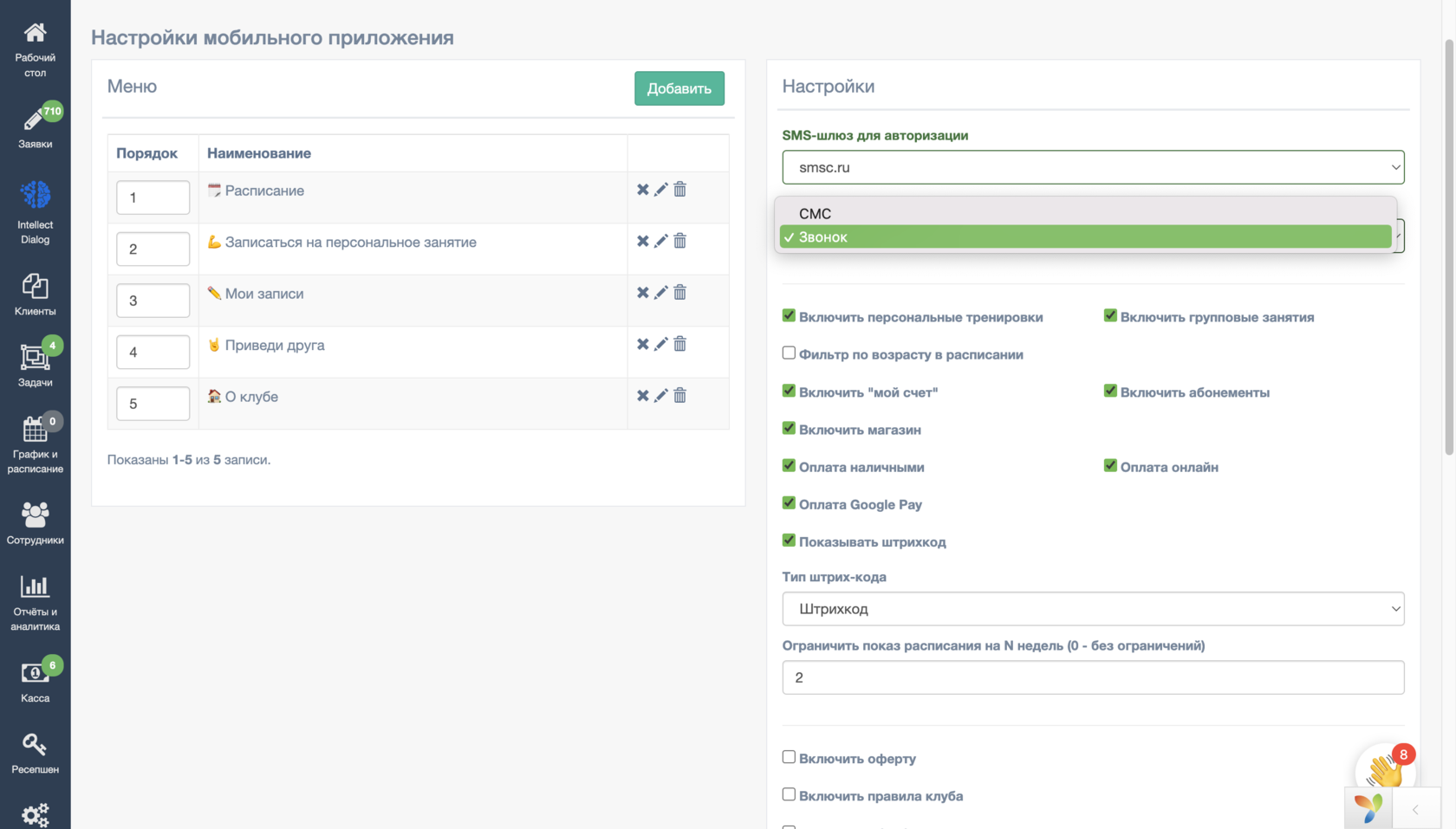Screen dimensions: 1456x829
Task: Delete the Расписание menu item
Action: 680,189
